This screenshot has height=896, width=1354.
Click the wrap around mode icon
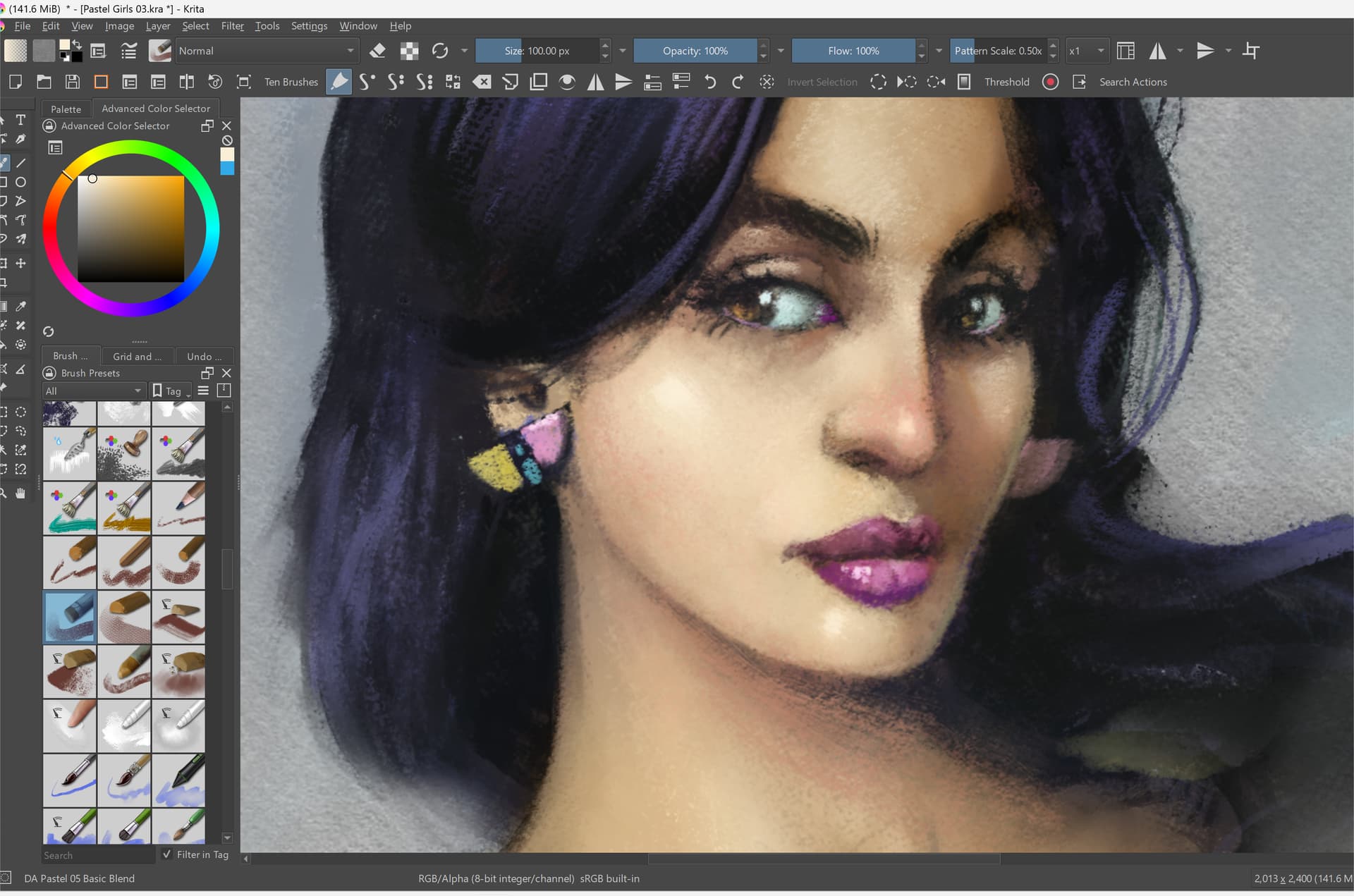pyautogui.click(x=1251, y=51)
